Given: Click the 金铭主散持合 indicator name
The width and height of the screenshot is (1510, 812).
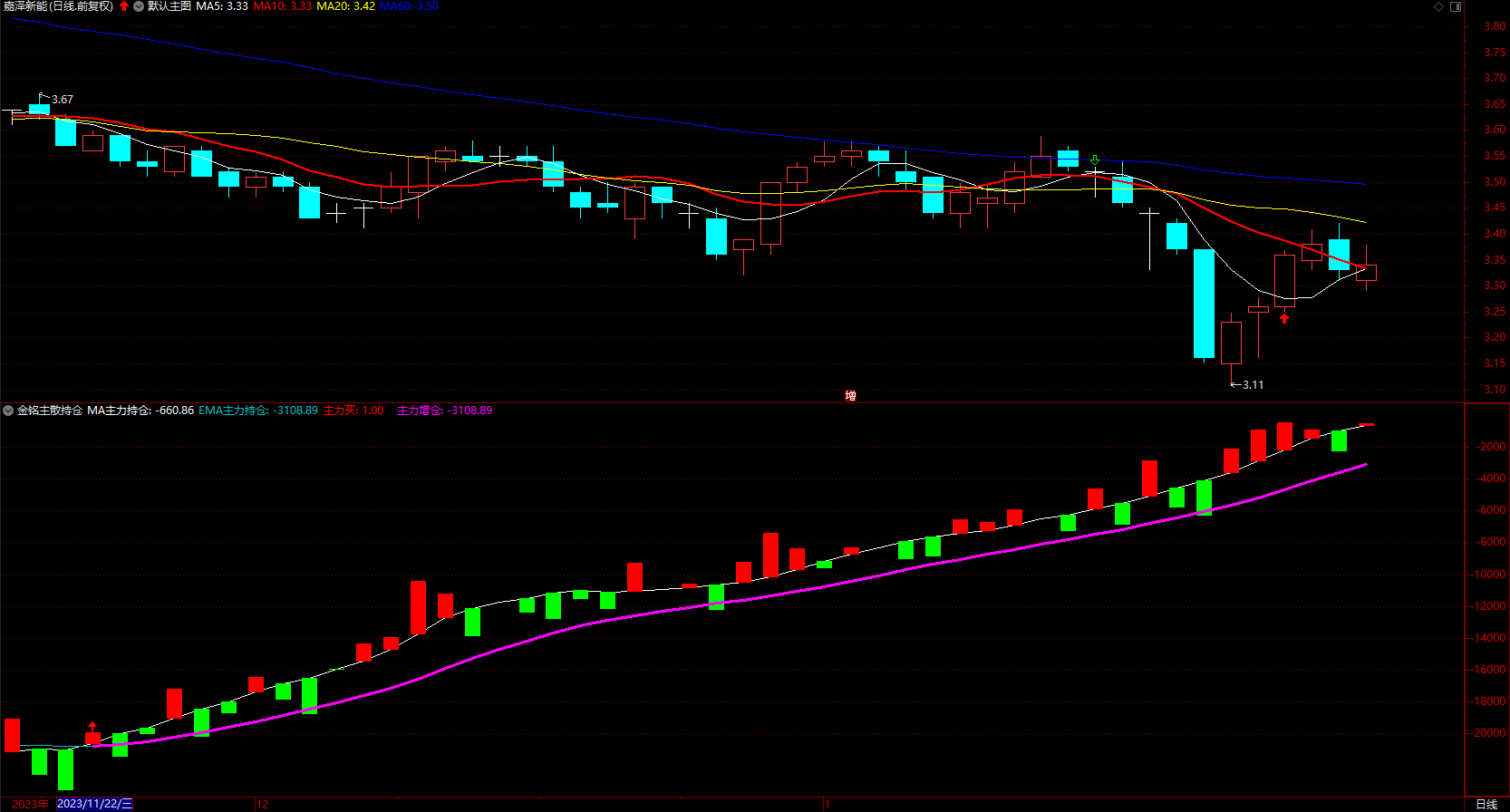Looking at the screenshot, I should (x=50, y=411).
